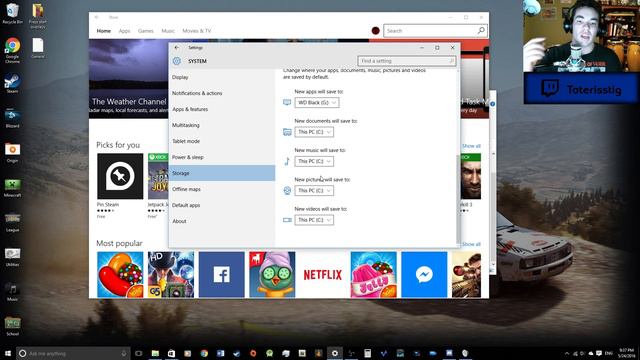Select Power & sleep in sidebar

coord(222,157)
